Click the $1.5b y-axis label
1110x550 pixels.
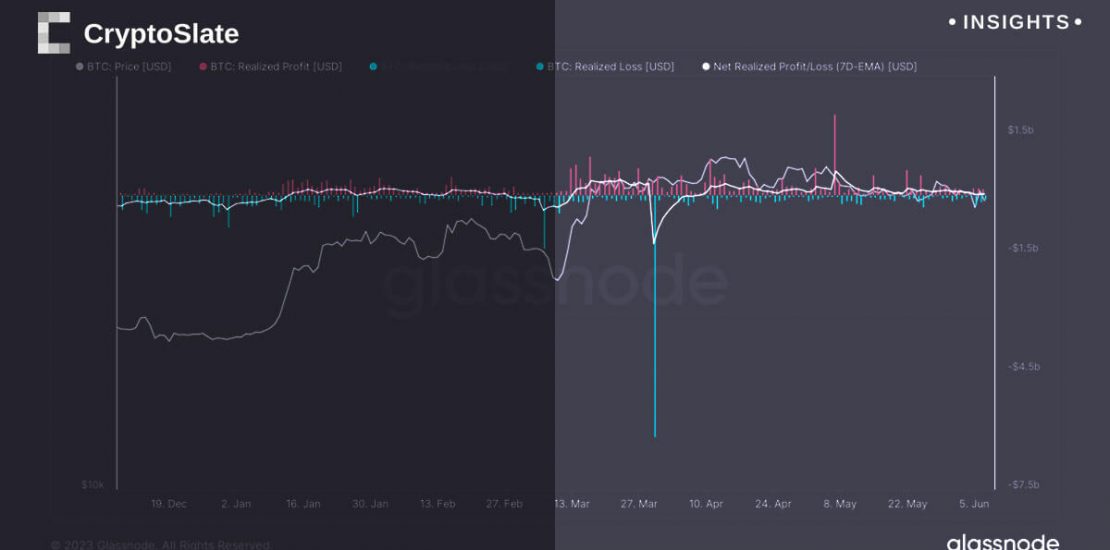[1022, 130]
